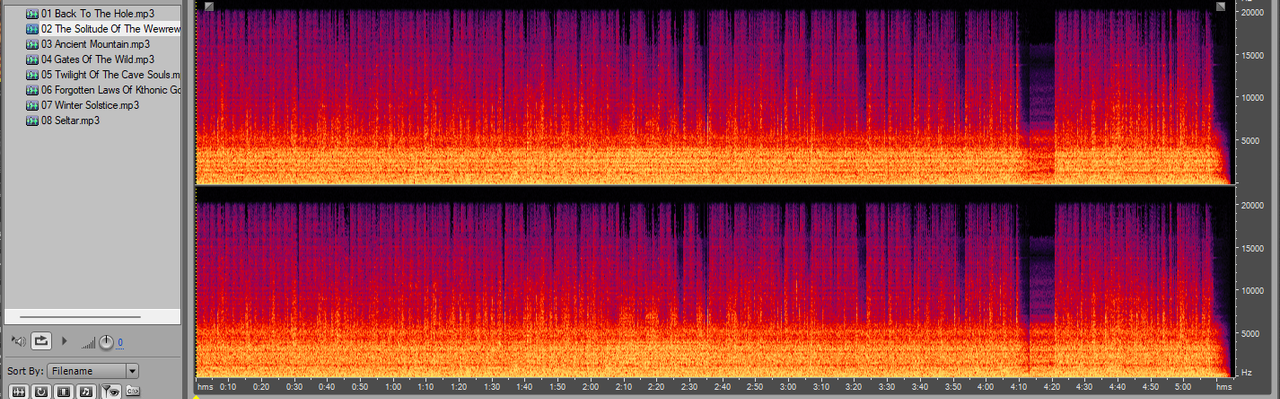Click the yellow playhead marker at timeline start
The height and width of the screenshot is (399, 1280).
(x=196, y=396)
